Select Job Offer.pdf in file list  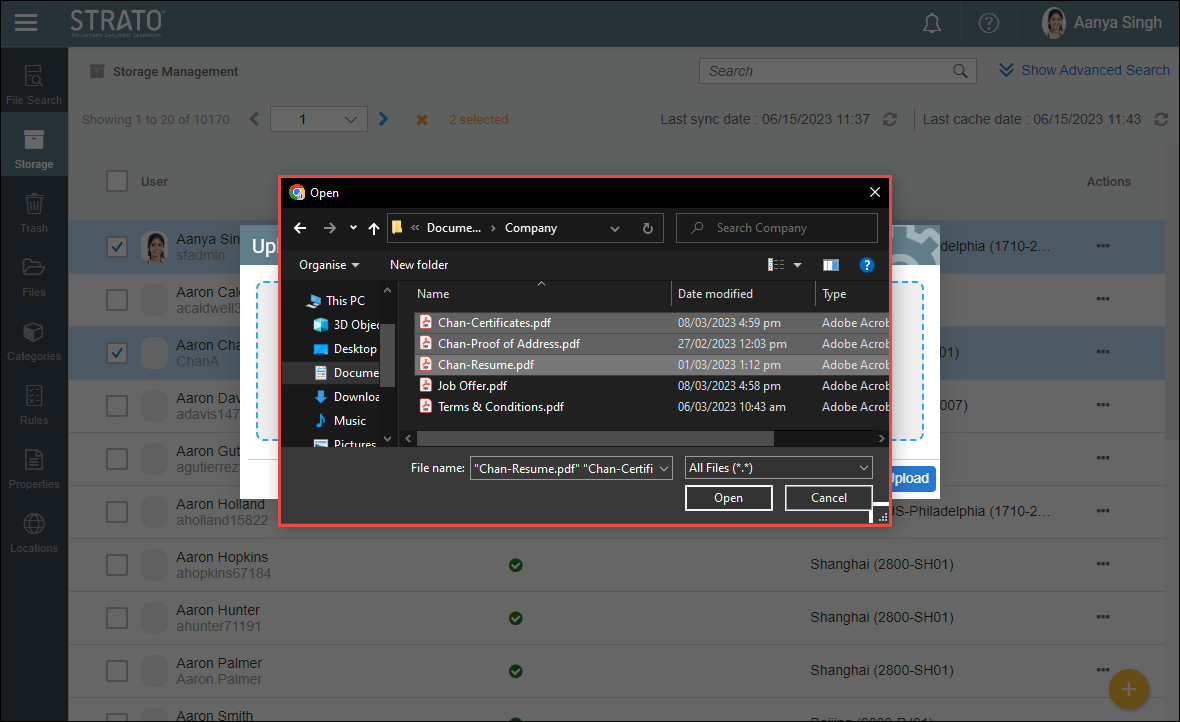472,386
